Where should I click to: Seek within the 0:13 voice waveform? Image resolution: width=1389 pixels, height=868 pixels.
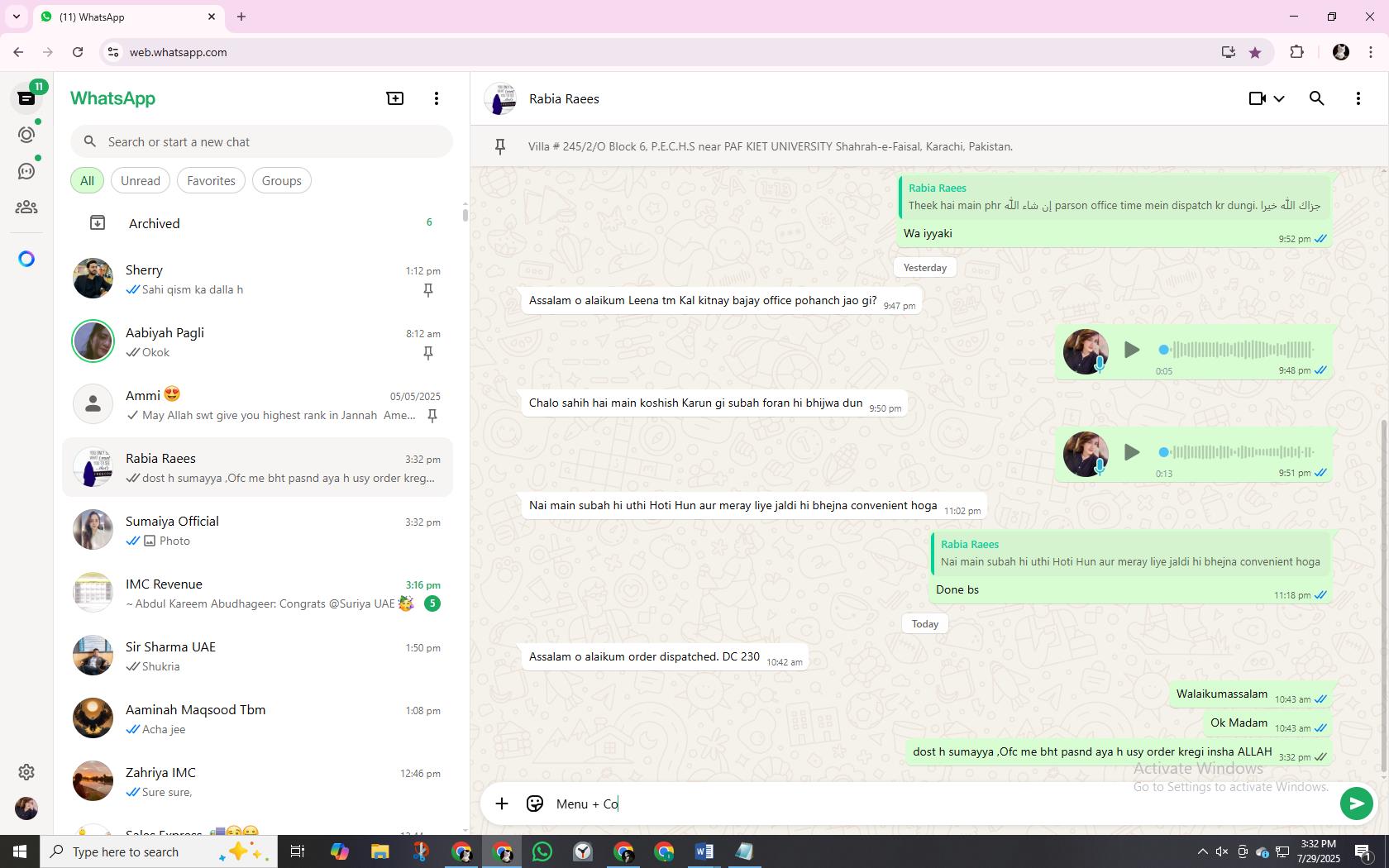click(x=1237, y=453)
